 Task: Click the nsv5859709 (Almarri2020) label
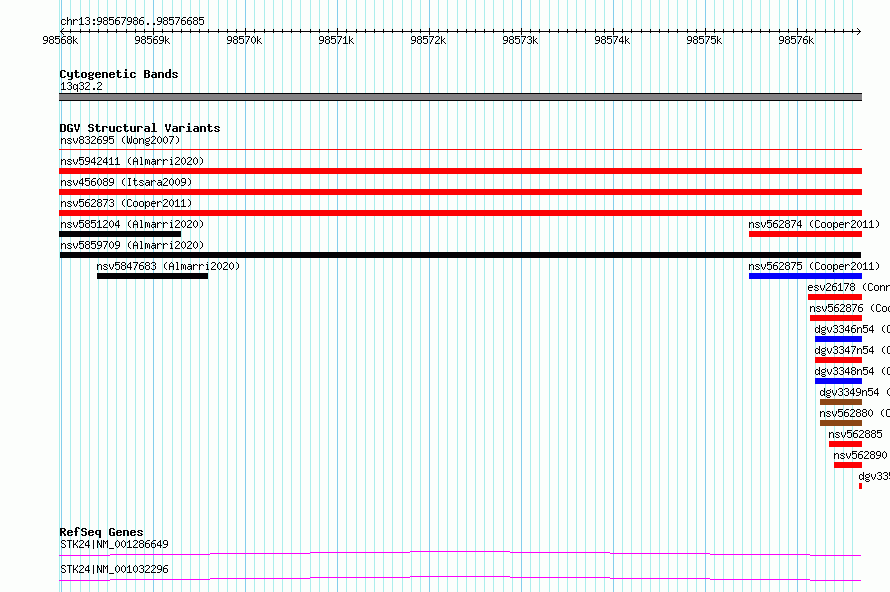[132, 245]
